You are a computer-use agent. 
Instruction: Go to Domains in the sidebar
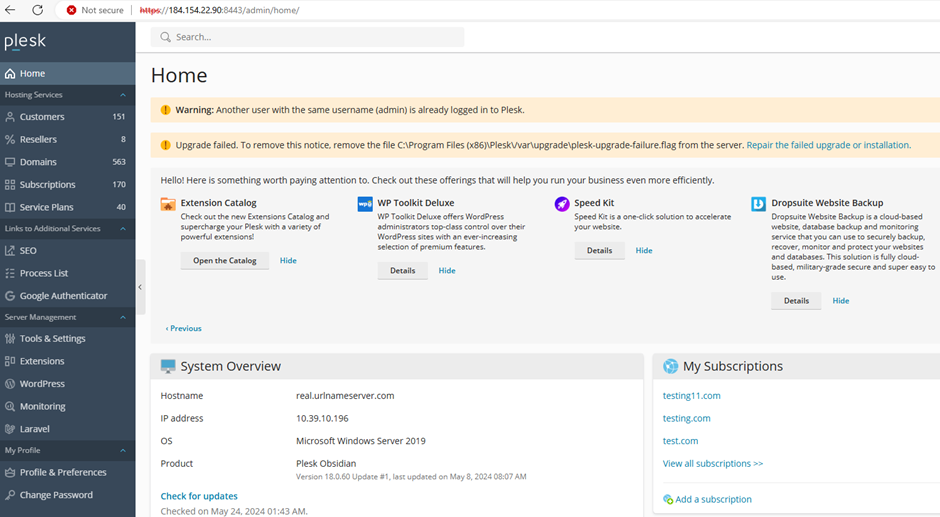coord(68,162)
